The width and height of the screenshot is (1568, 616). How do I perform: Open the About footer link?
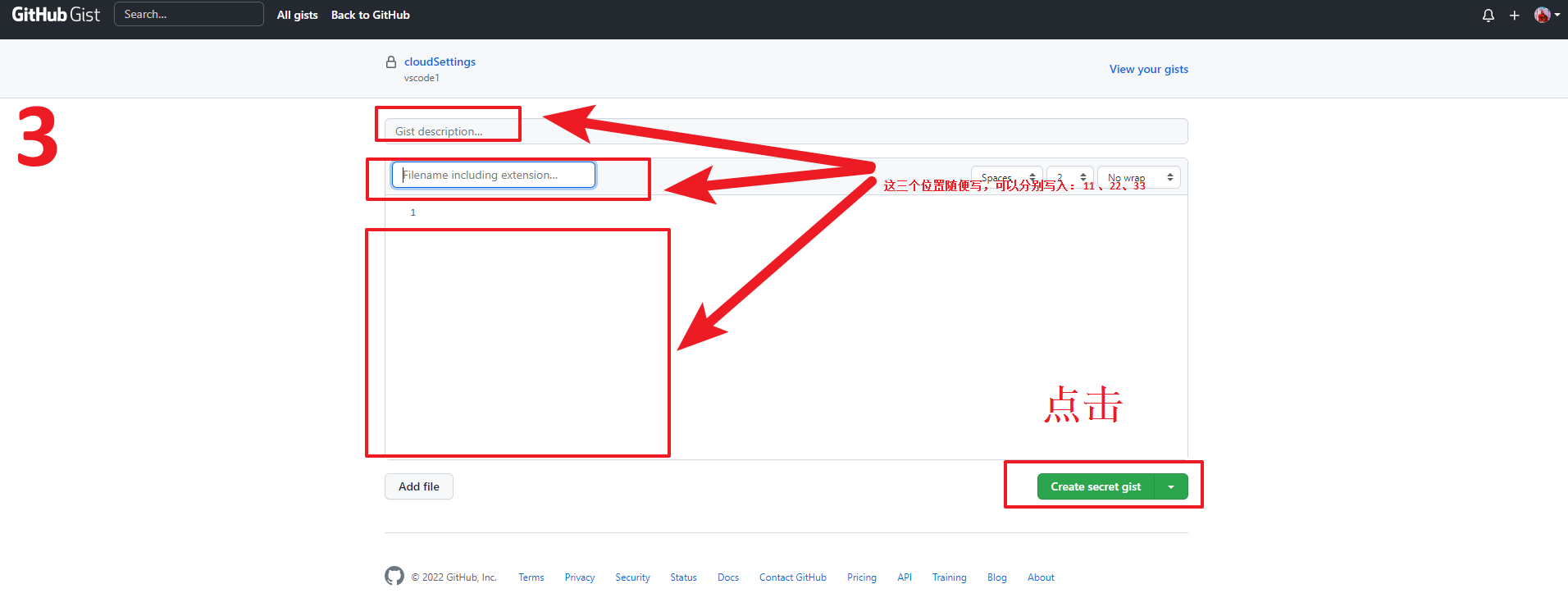click(1041, 577)
